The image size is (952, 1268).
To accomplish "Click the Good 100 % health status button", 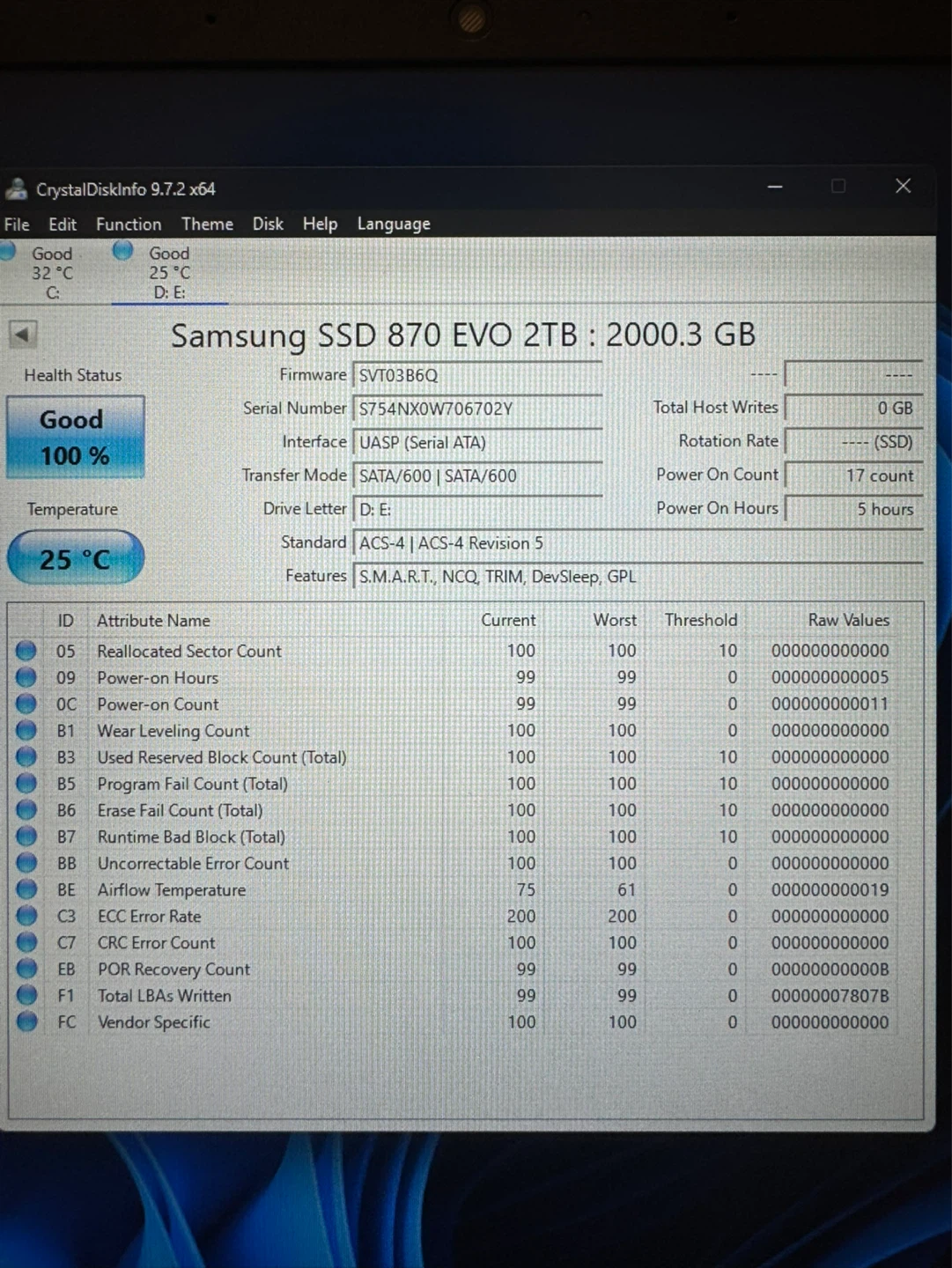I will (76, 438).
